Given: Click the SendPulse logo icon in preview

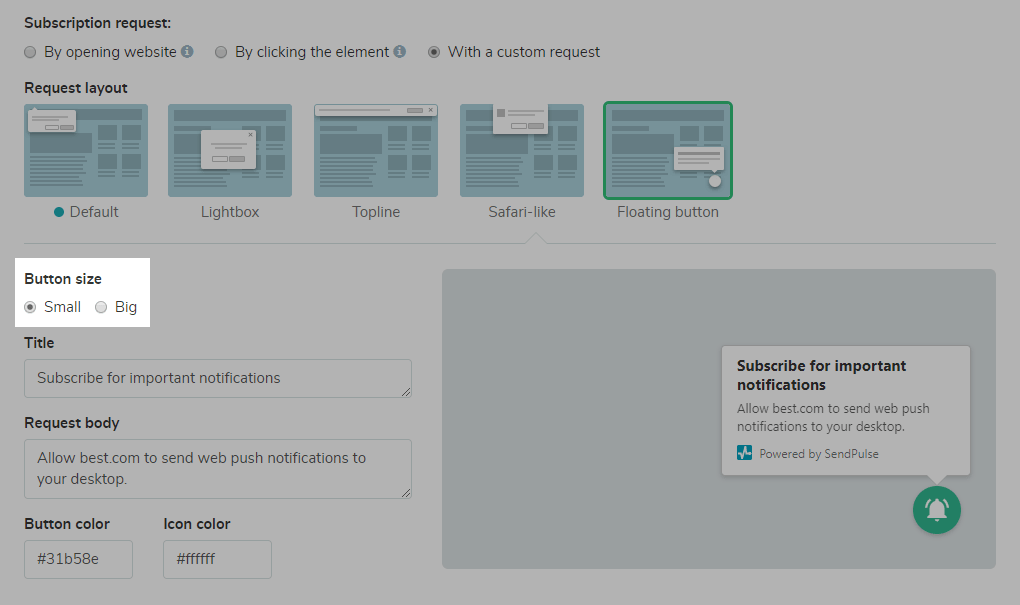Looking at the screenshot, I should 745,453.
